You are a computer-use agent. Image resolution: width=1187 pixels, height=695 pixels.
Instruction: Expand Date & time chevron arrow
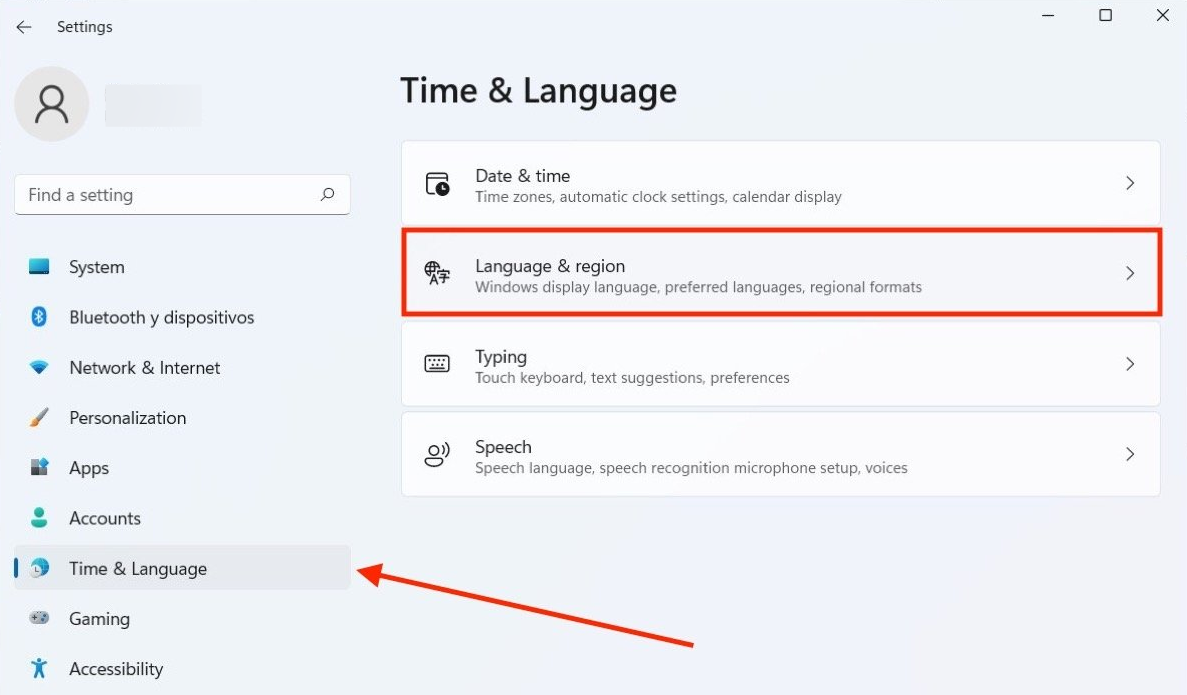[x=1130, y=183]
